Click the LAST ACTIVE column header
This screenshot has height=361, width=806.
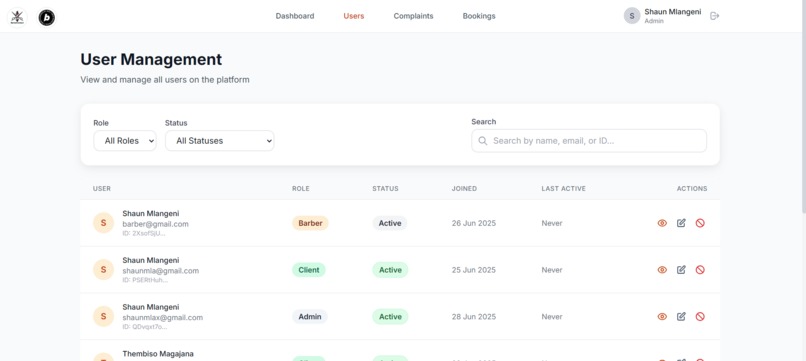(563, 189)
